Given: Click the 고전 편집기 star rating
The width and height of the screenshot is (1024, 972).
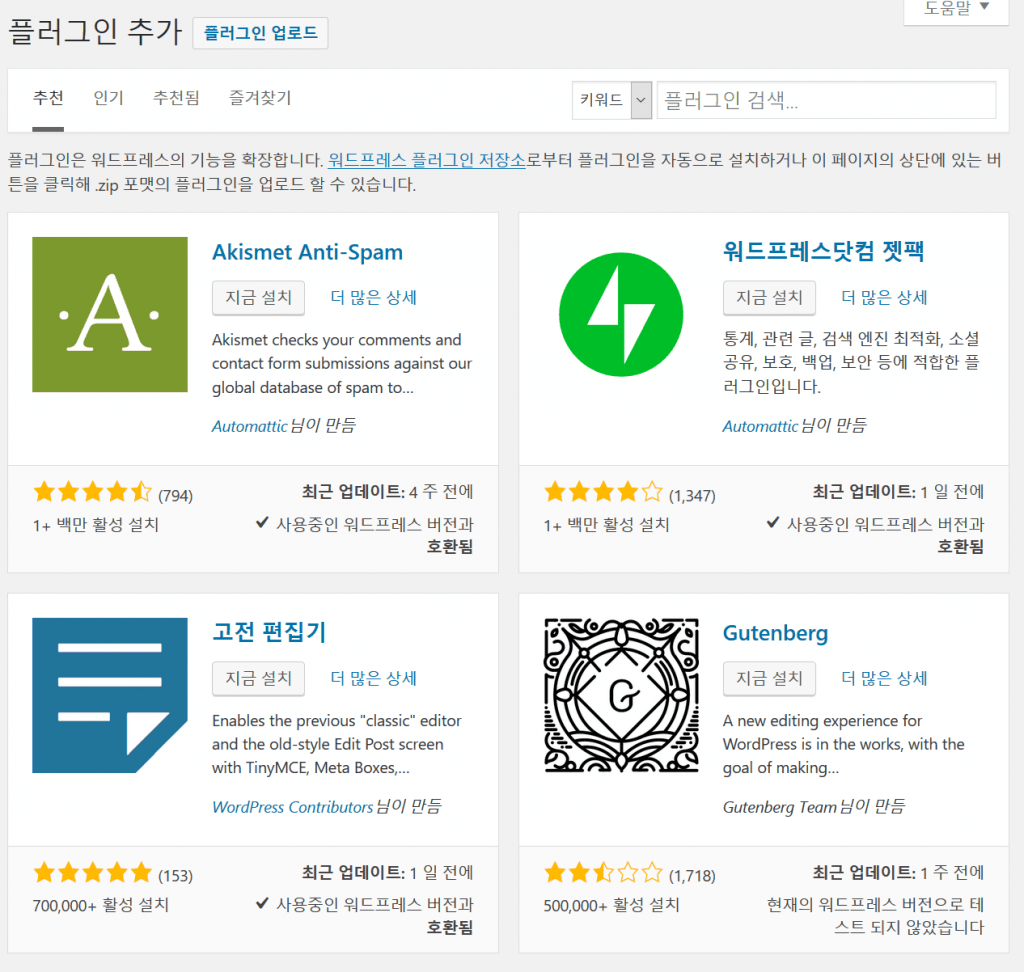Looking at the screenshot, I should tap(92, 873).
